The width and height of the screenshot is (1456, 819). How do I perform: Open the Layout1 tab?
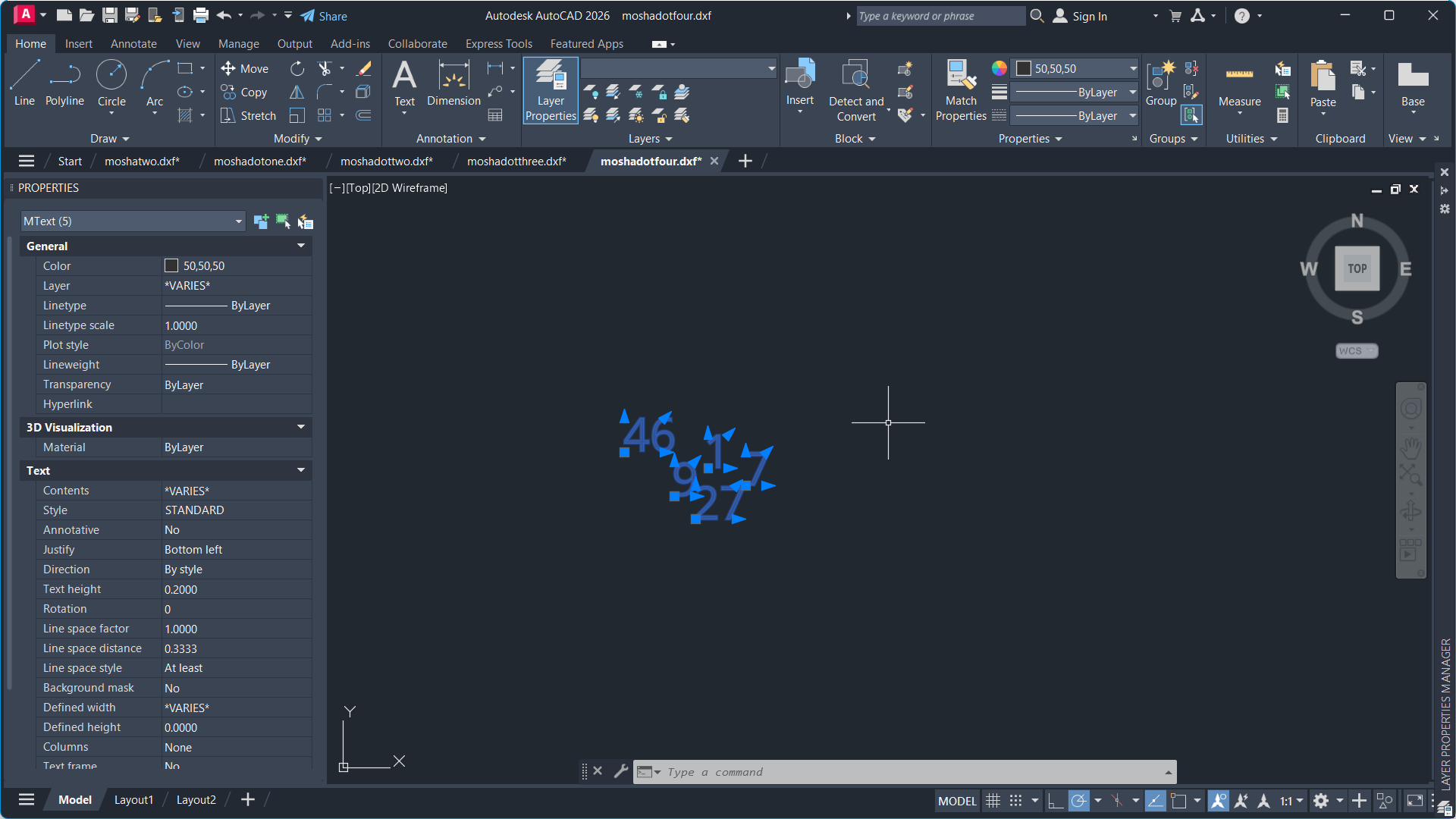[x=133, y=799]
